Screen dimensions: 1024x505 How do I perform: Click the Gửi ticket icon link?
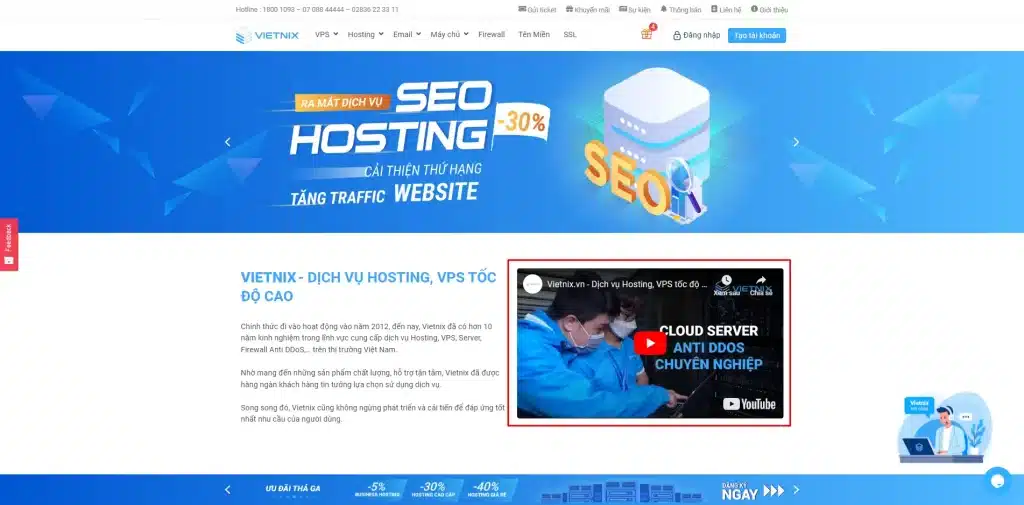[x=537, y=10]
